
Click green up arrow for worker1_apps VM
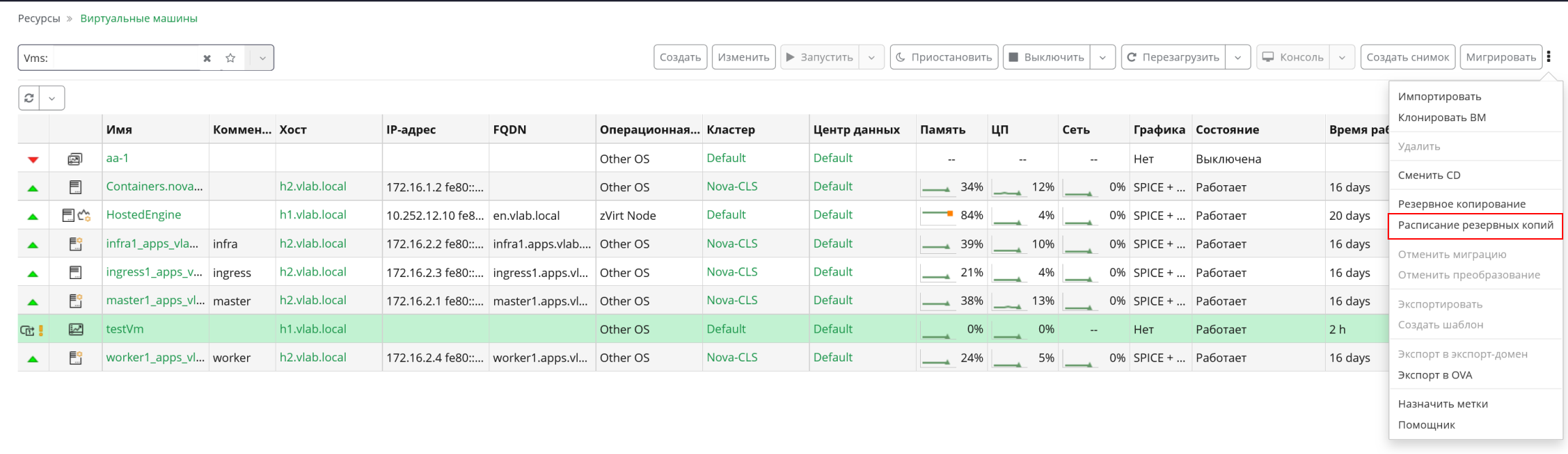click(33, 359)
